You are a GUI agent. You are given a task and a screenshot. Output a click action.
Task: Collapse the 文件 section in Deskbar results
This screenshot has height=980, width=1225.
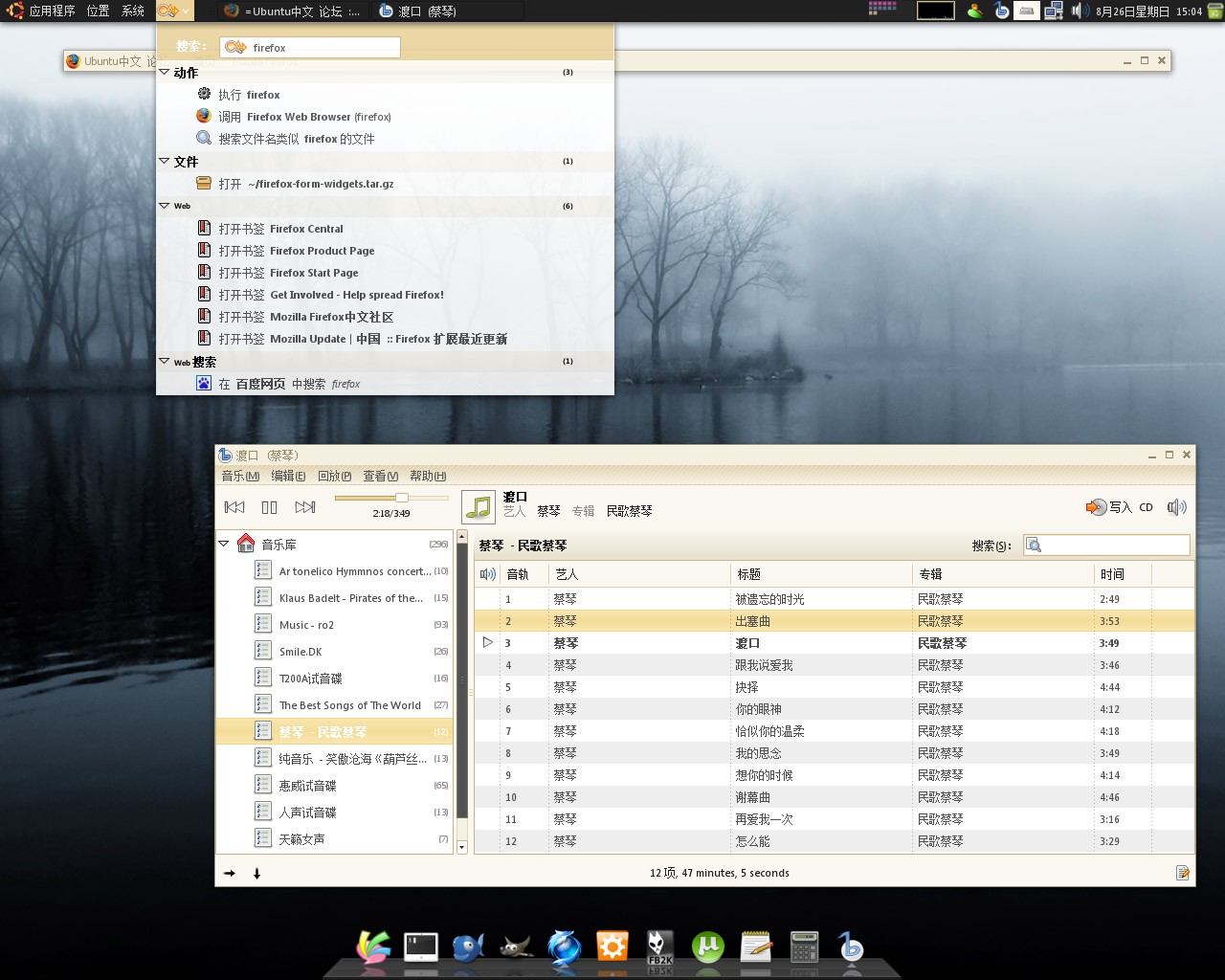[x=165, y=161]
